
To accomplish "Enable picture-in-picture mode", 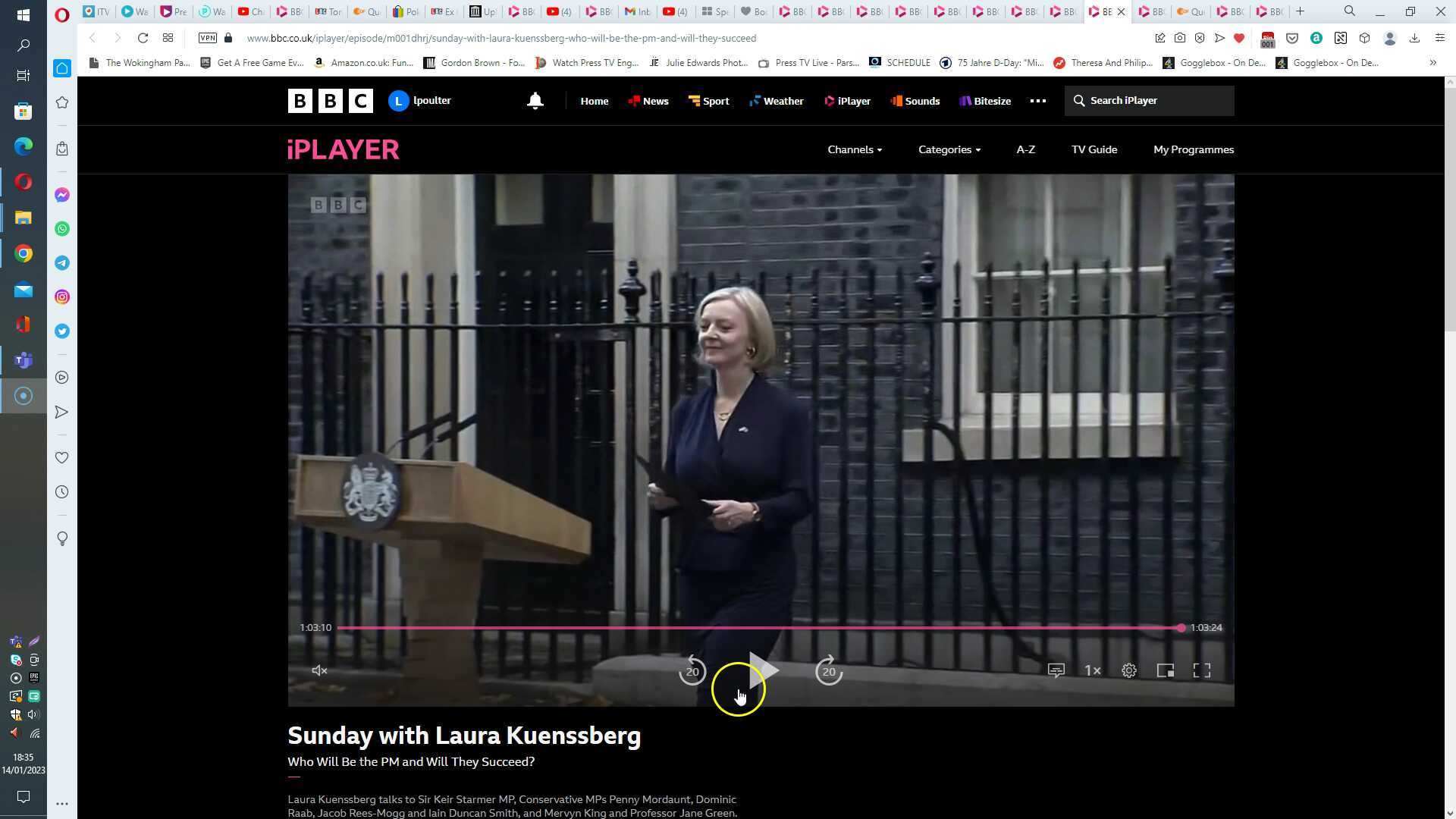I will click(1165, 670).
